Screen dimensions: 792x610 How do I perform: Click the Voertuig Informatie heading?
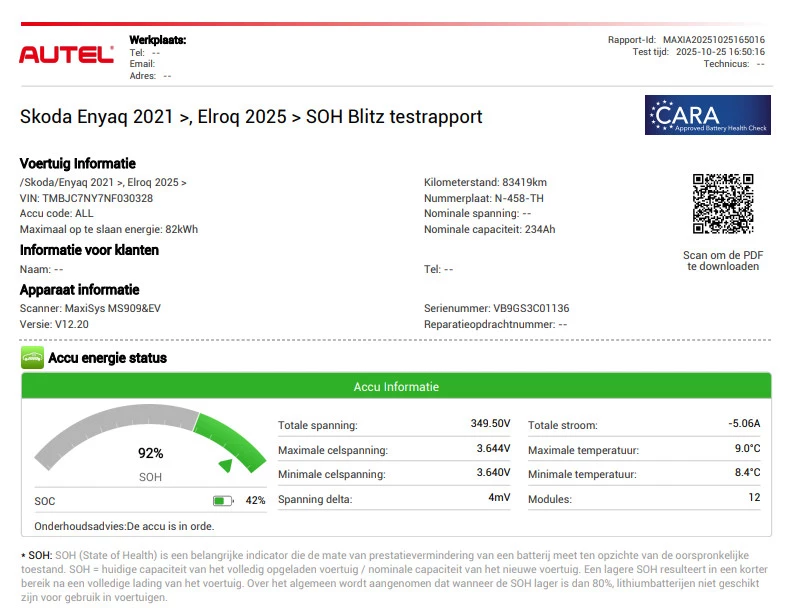pyautogui.click(x=78, y=164)
